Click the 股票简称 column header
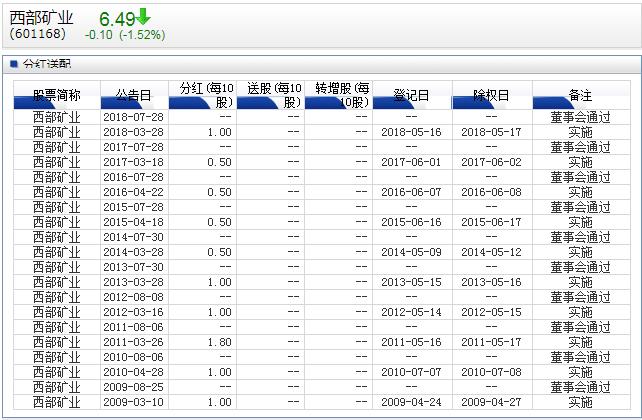The image size is (642, 420). (x=57, y=95)
